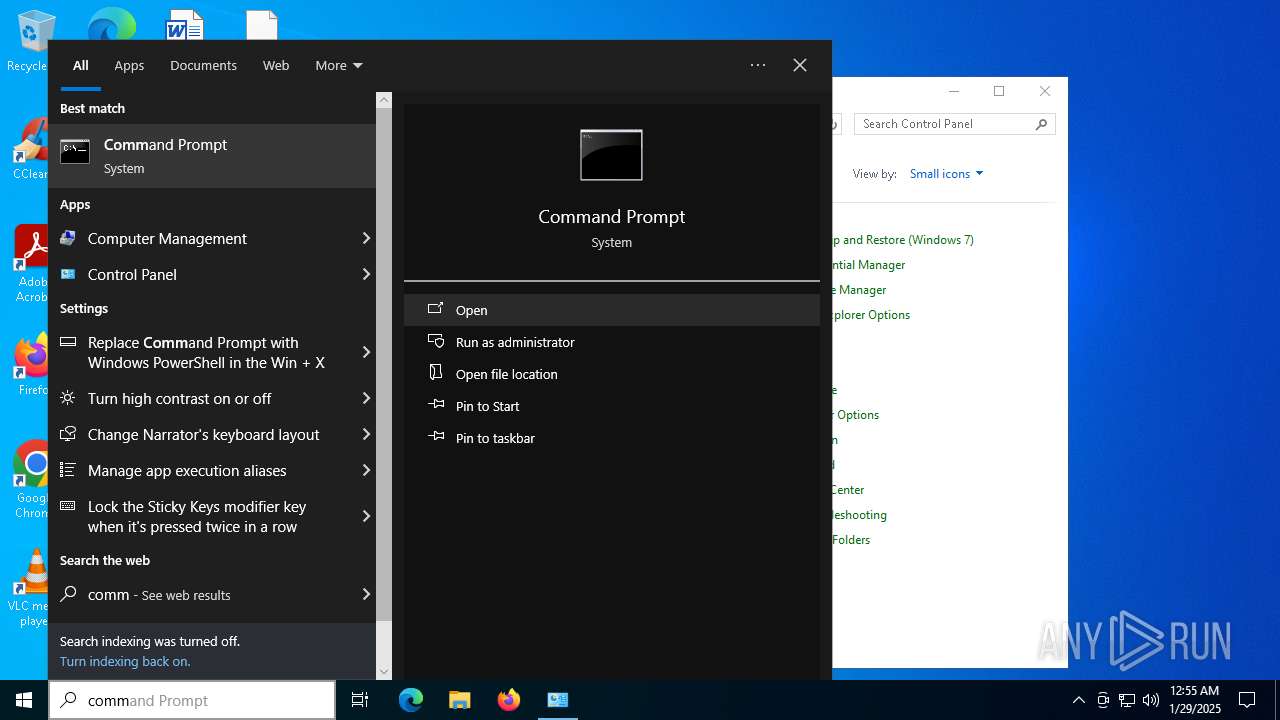
Task: Open the notification center icon
Action: point(1247,700)
